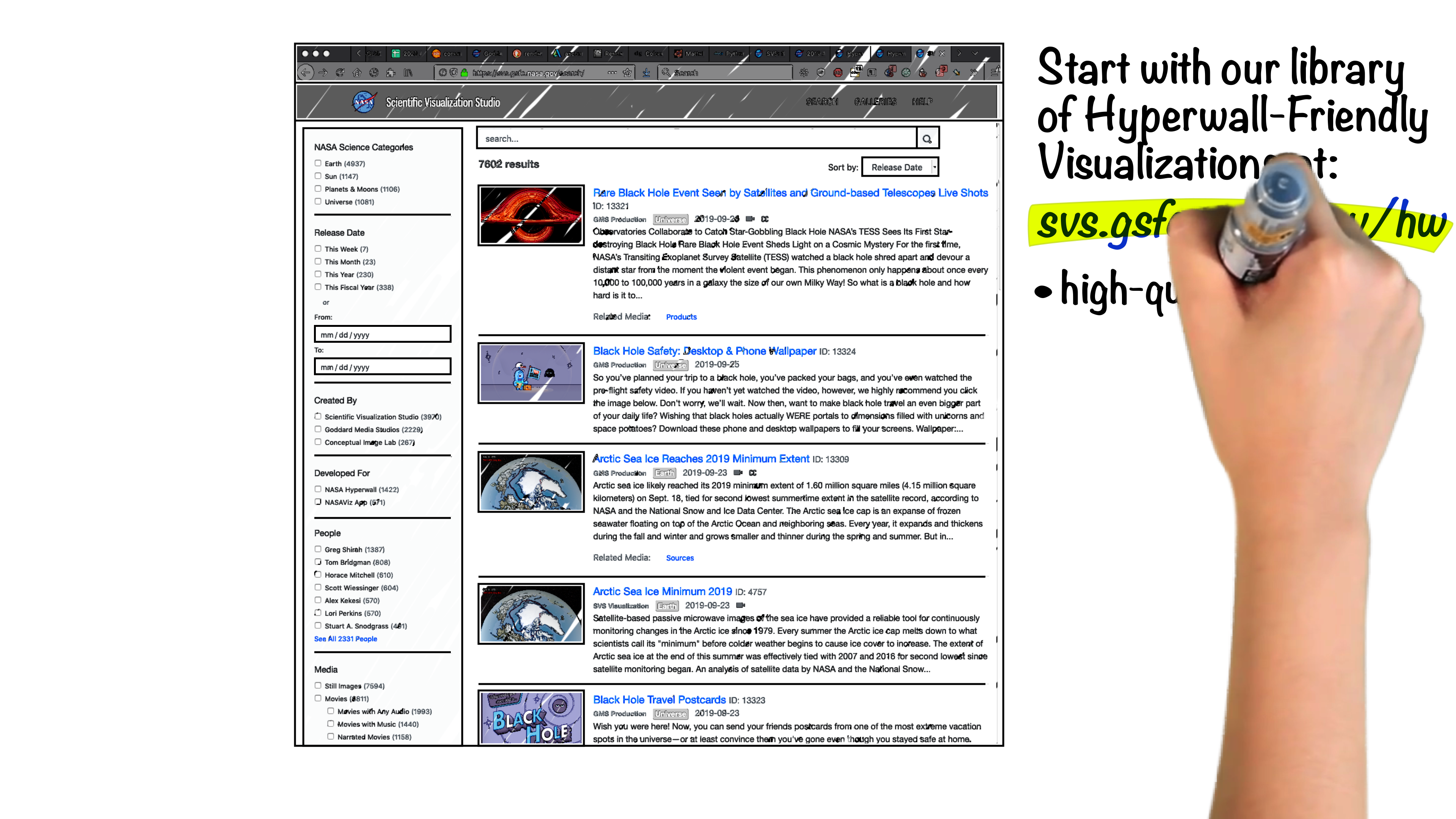This screenshot has width=1456, height=819.
Task: Open the browser home icon
Action: [357, 72]
